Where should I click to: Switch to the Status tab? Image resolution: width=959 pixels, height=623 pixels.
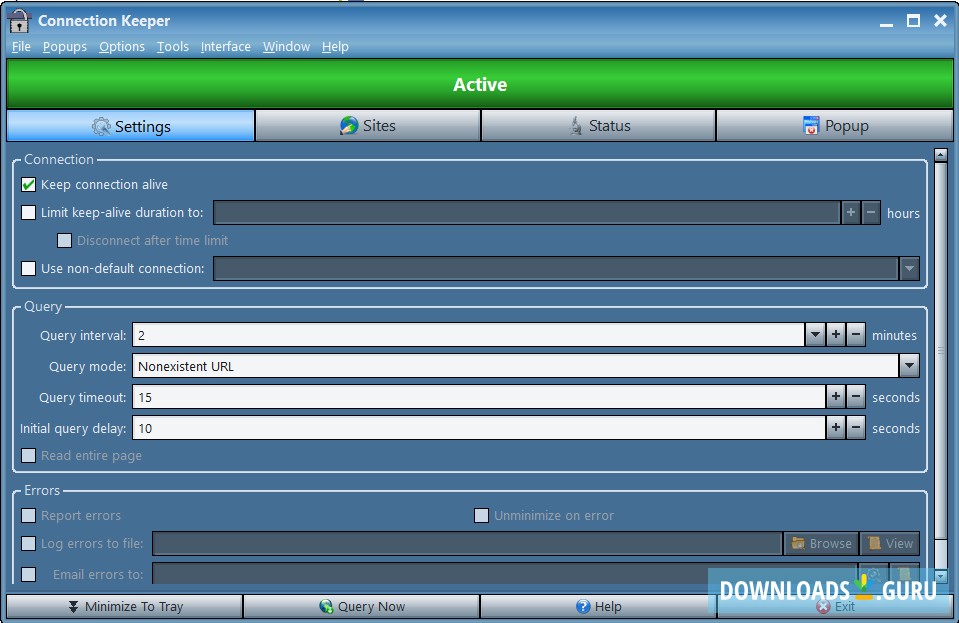click(x=598, y=126)
